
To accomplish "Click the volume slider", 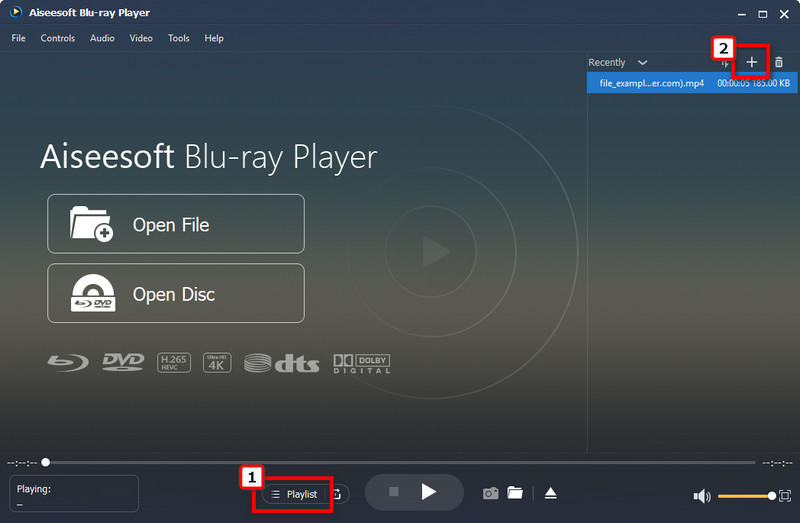I will click(746, 496).
